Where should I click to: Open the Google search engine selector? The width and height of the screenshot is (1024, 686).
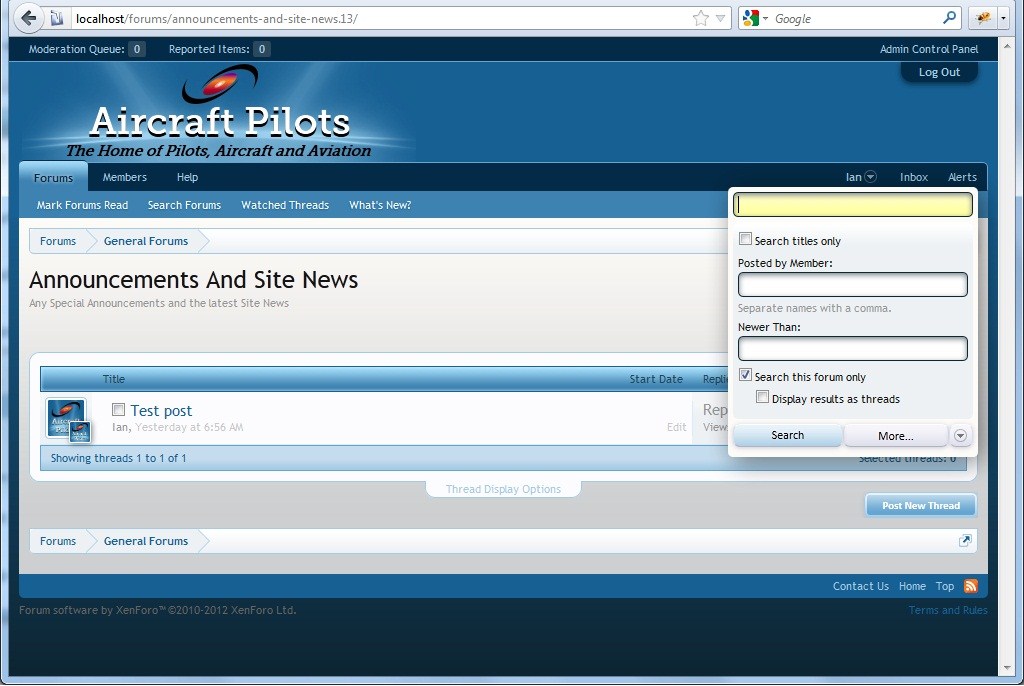754,18
